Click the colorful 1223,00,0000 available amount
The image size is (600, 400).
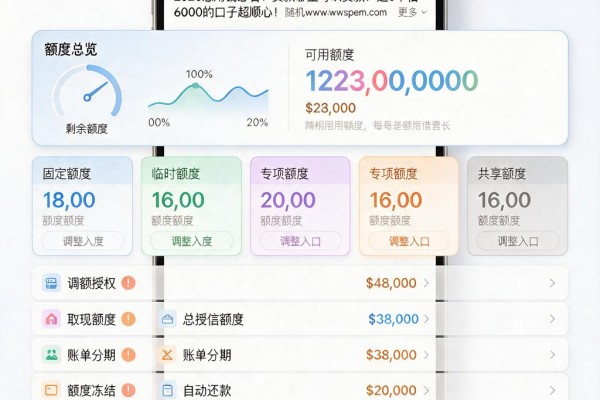point(392,81)
